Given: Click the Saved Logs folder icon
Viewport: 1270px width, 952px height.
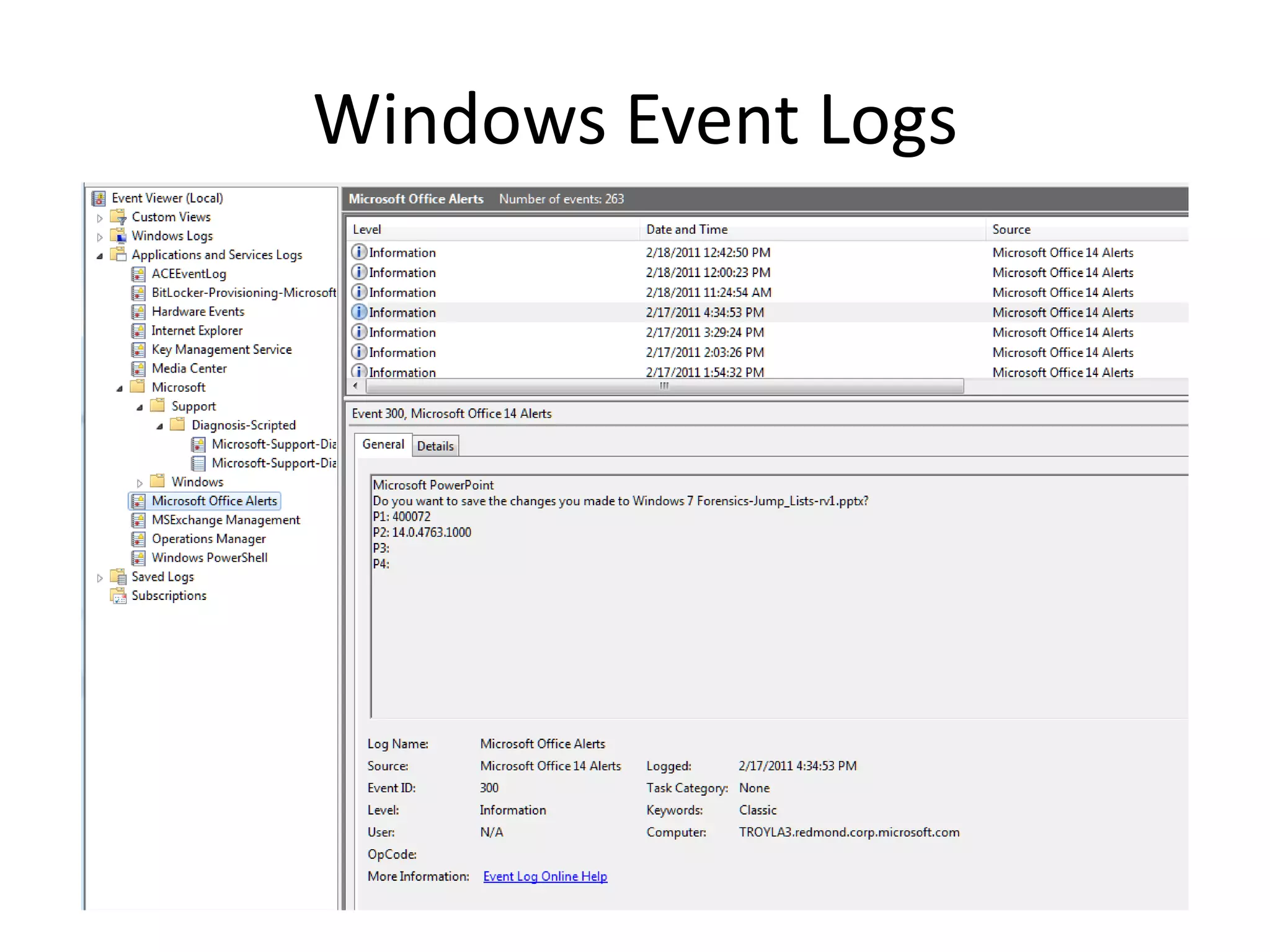Looking at the screenshot, I should [118, 576].
